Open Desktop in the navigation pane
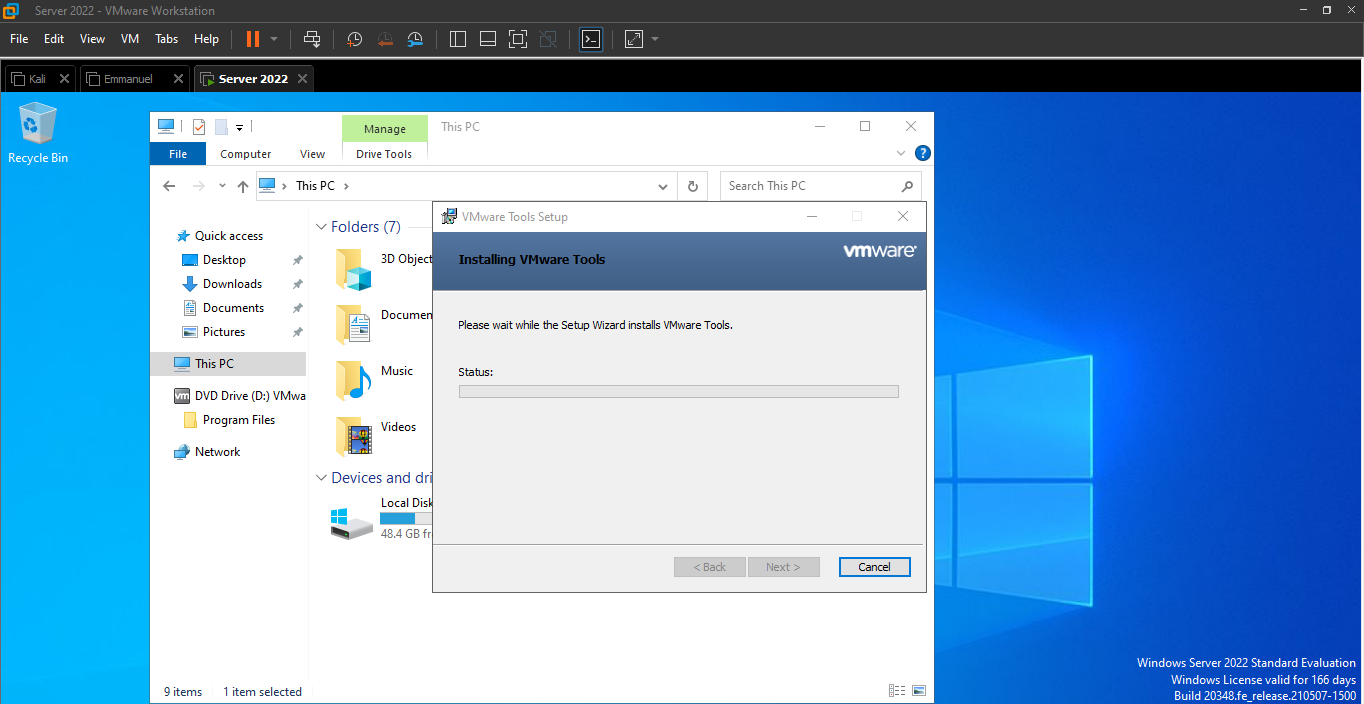 point(224,260)
